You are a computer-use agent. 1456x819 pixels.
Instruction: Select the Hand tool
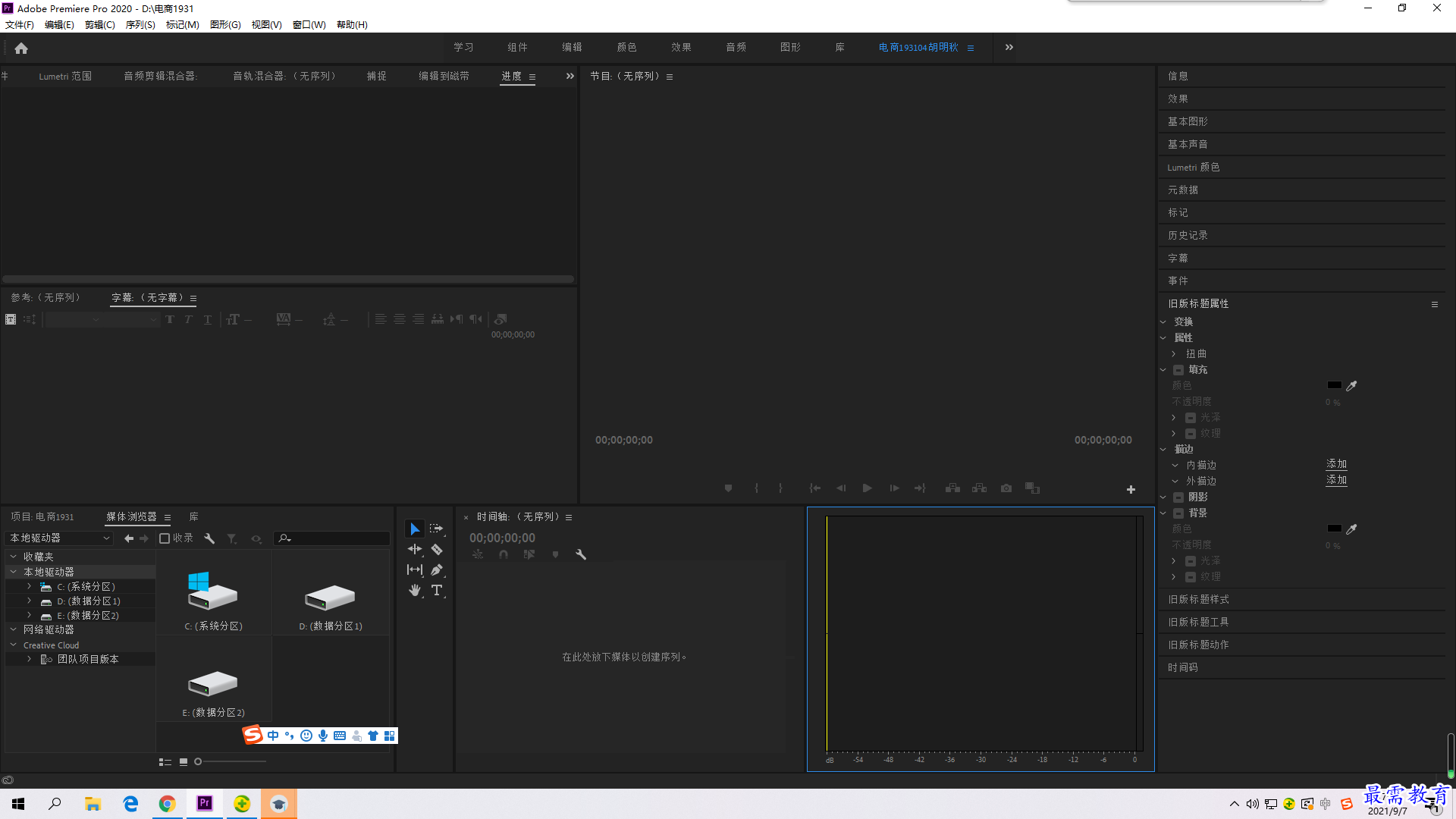(415, 590)
